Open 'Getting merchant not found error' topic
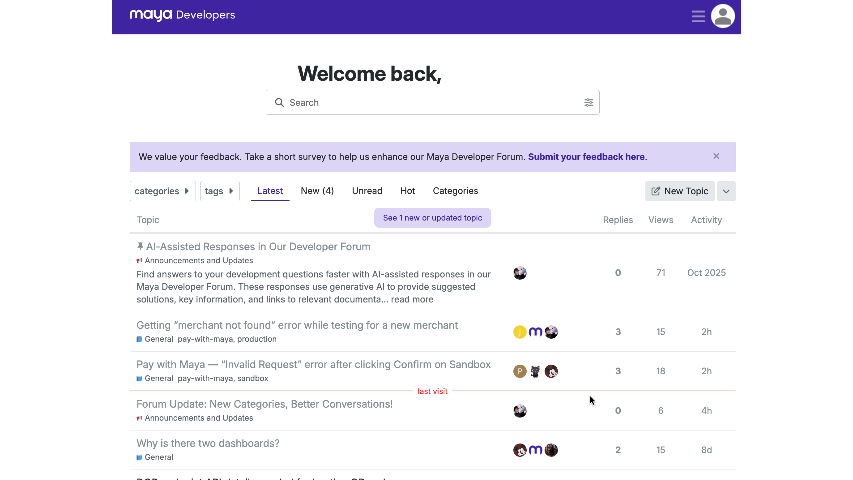 click(x=297, y=325)
